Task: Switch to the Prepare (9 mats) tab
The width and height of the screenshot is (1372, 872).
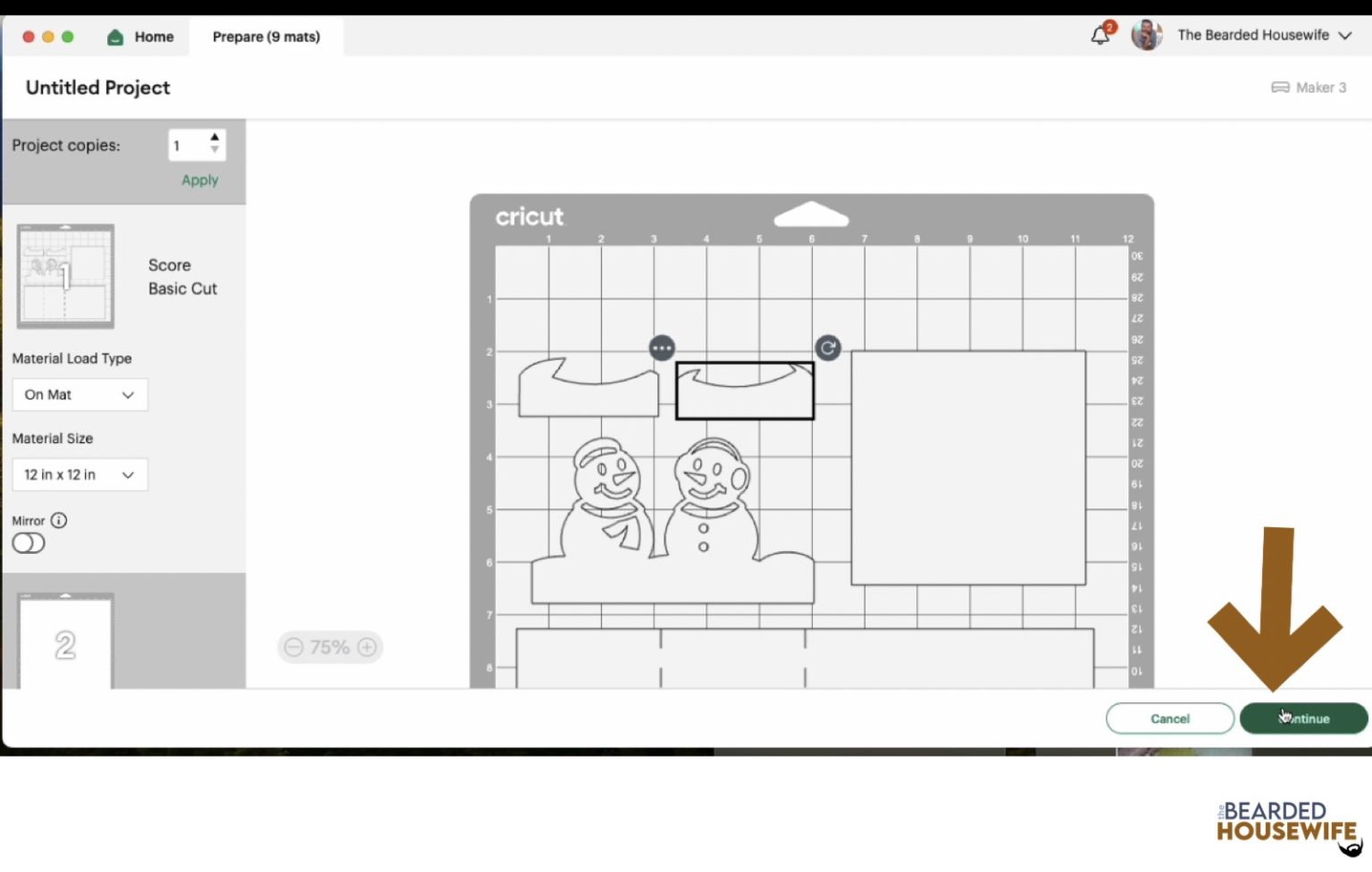Action: [x=266, y=37]
